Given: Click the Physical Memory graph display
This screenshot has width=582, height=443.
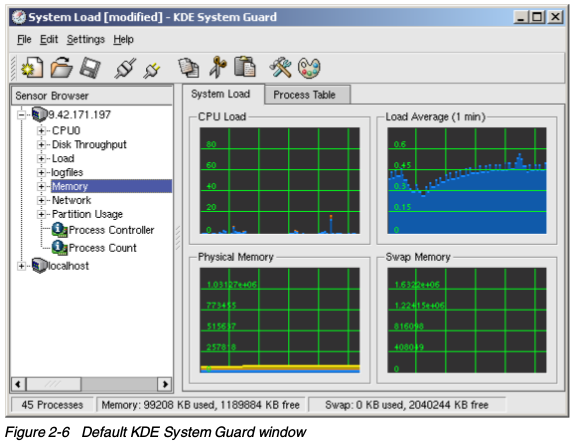Looking at the screenshot, I should (280, 320).
